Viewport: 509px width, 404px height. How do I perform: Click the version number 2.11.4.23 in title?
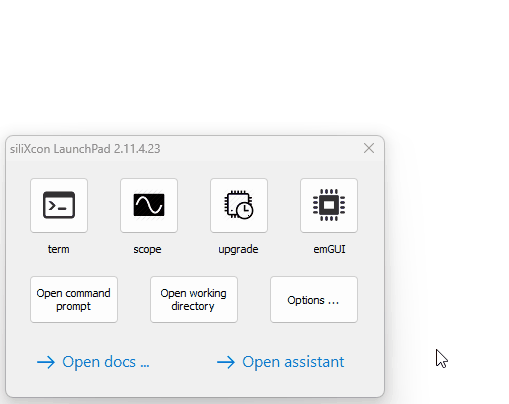(137, 149)
